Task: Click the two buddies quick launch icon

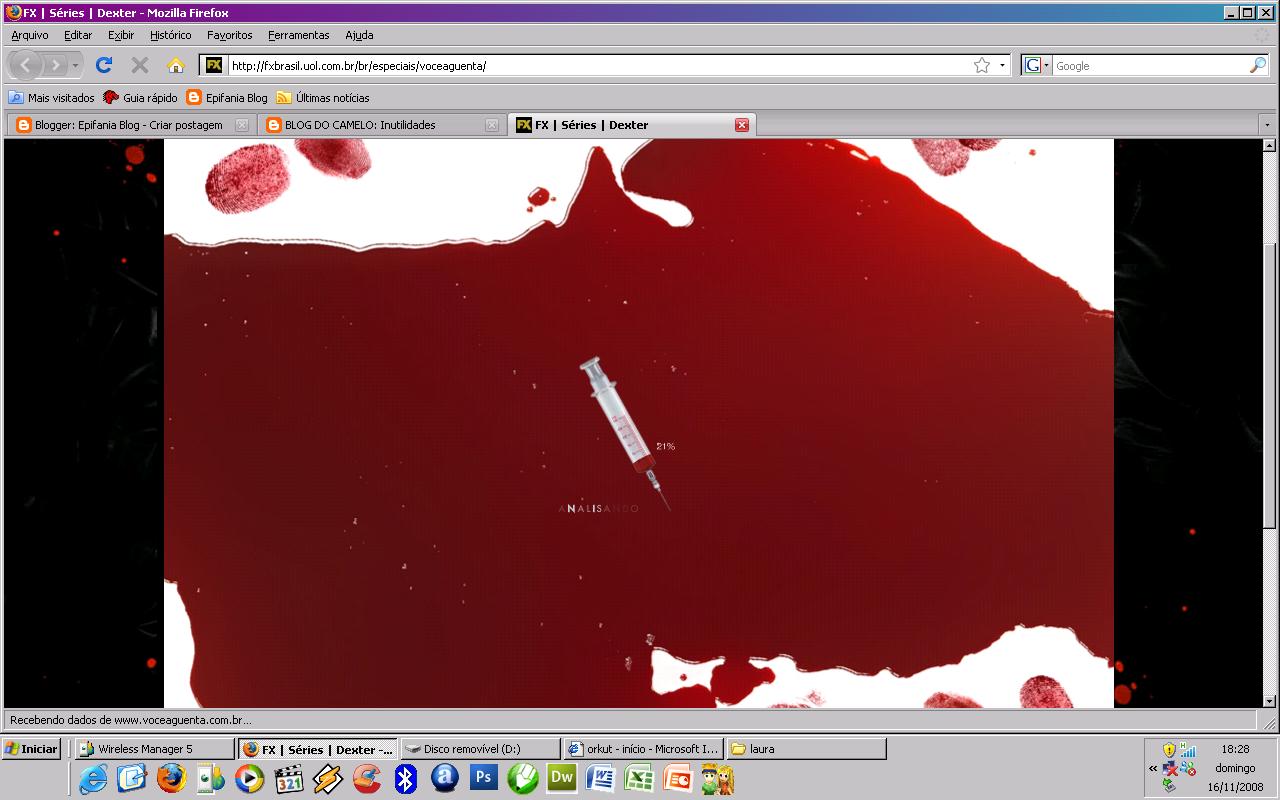Action: click(x=718, y=779)
